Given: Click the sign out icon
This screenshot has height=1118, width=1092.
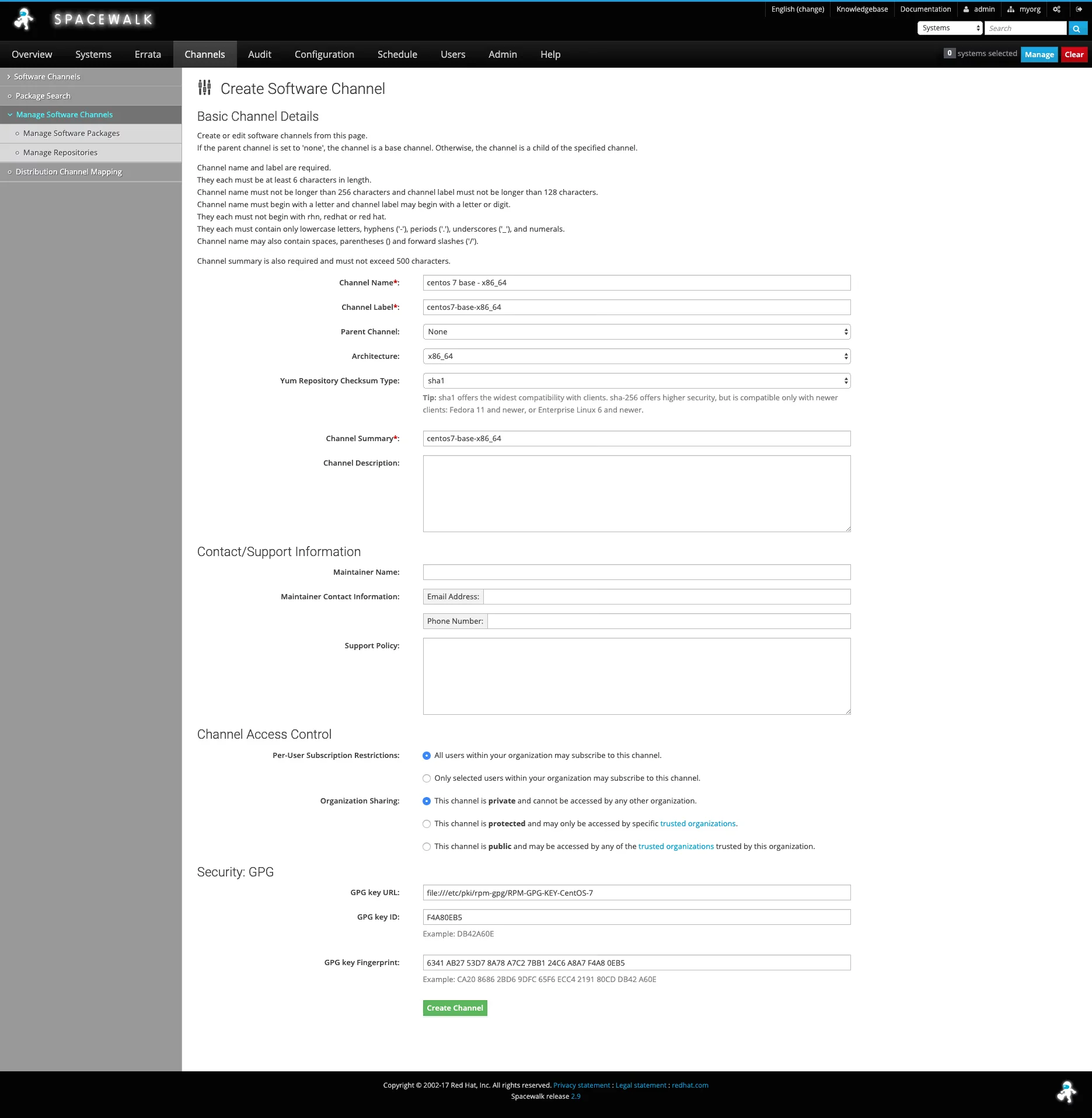Looking at the screenshot, I should (1078, 9).
